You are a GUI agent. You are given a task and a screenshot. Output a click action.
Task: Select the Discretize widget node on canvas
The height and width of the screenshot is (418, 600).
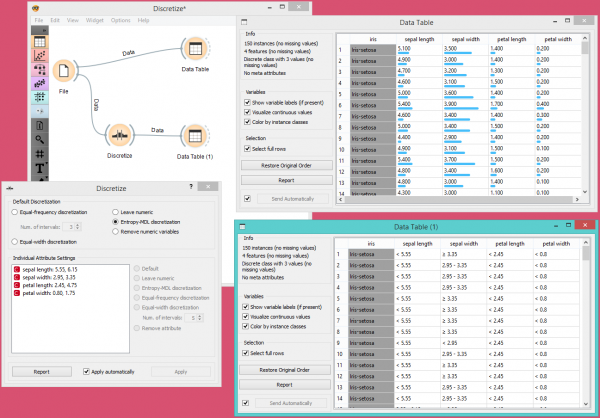119,133
